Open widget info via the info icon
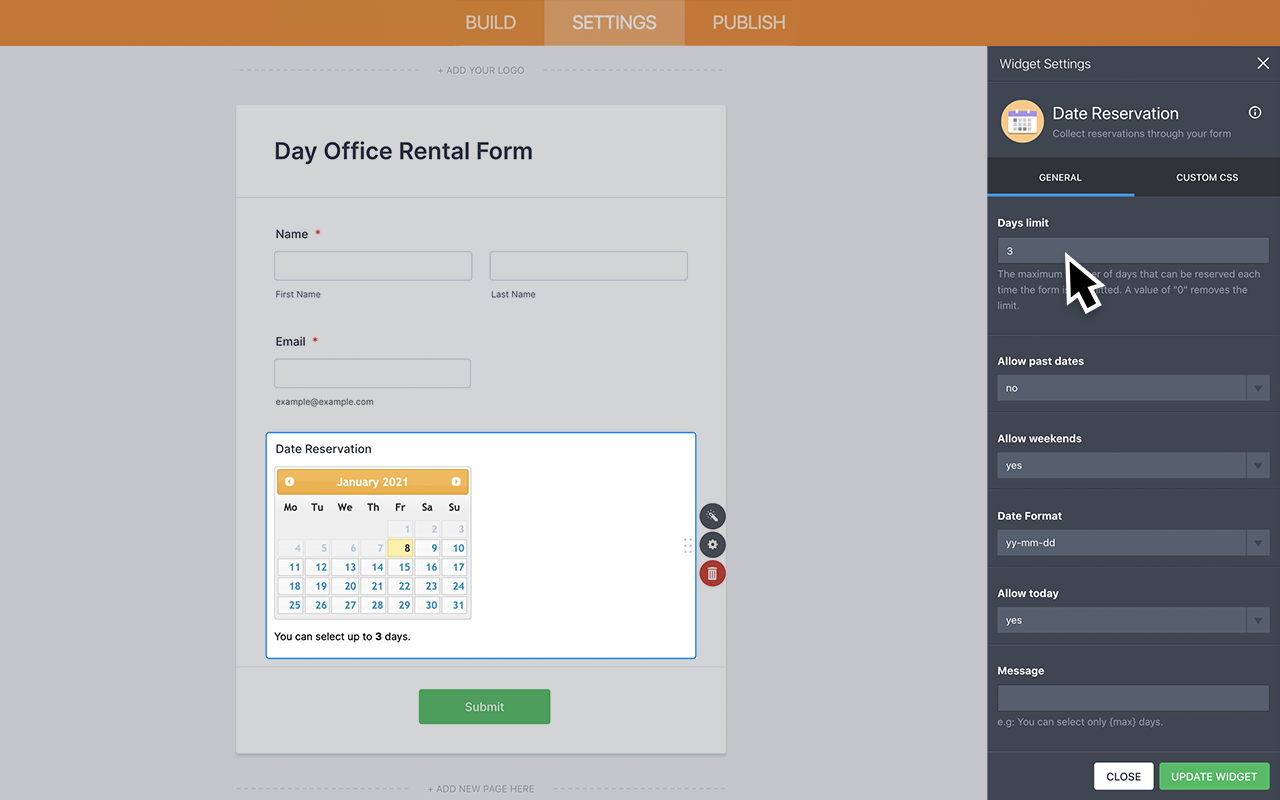The height and width of the screenshot is (800, 1280). point(1255,113)
